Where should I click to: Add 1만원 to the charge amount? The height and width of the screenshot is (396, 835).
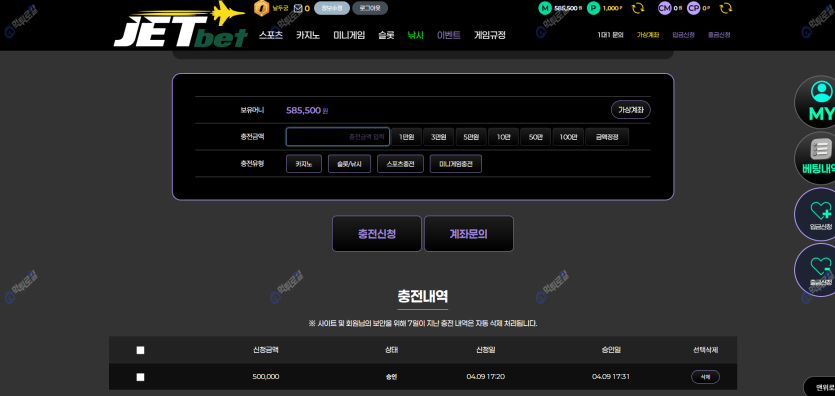(406, 137)
